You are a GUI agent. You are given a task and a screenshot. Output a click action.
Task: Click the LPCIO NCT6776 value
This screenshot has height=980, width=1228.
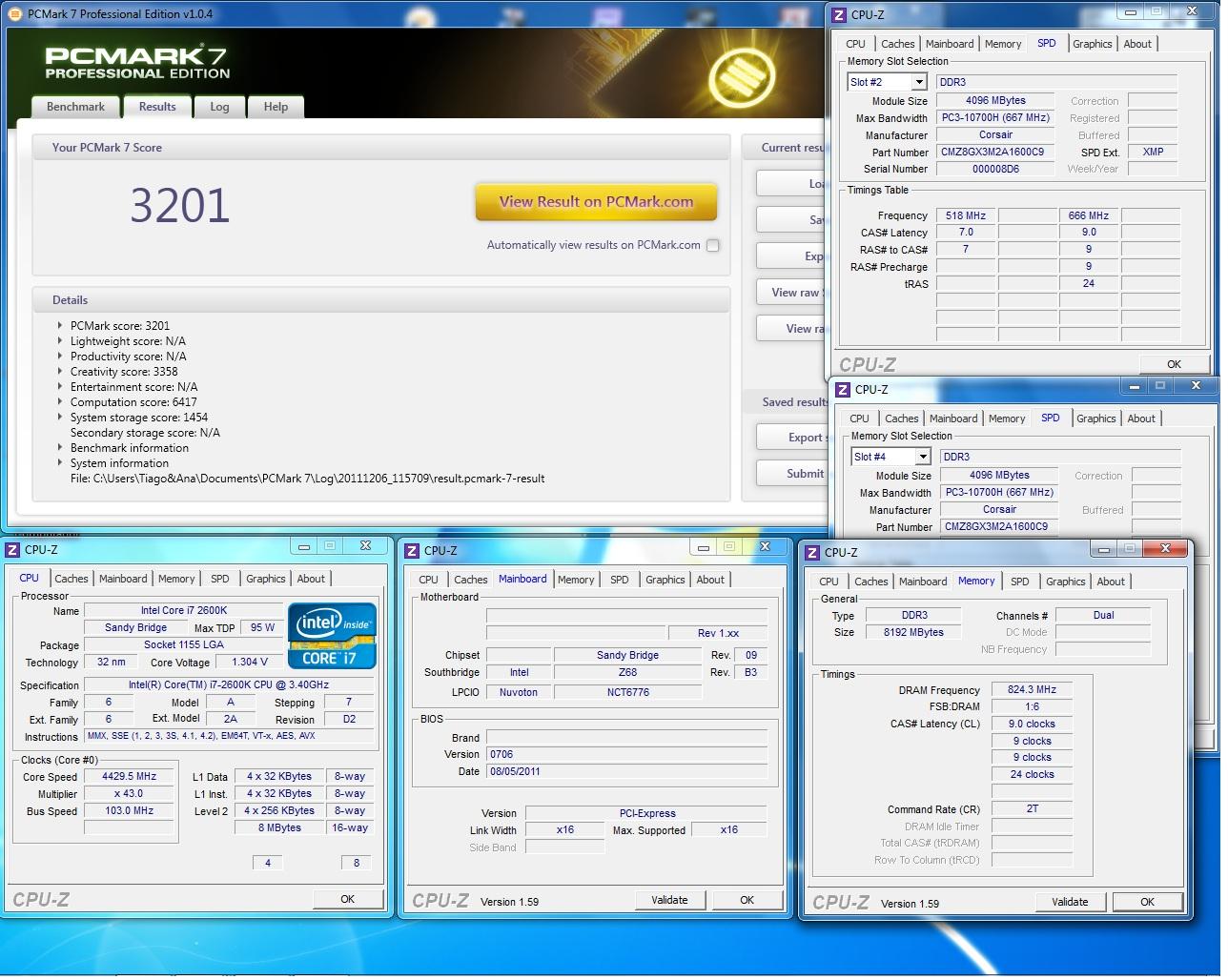pos(627,693)
